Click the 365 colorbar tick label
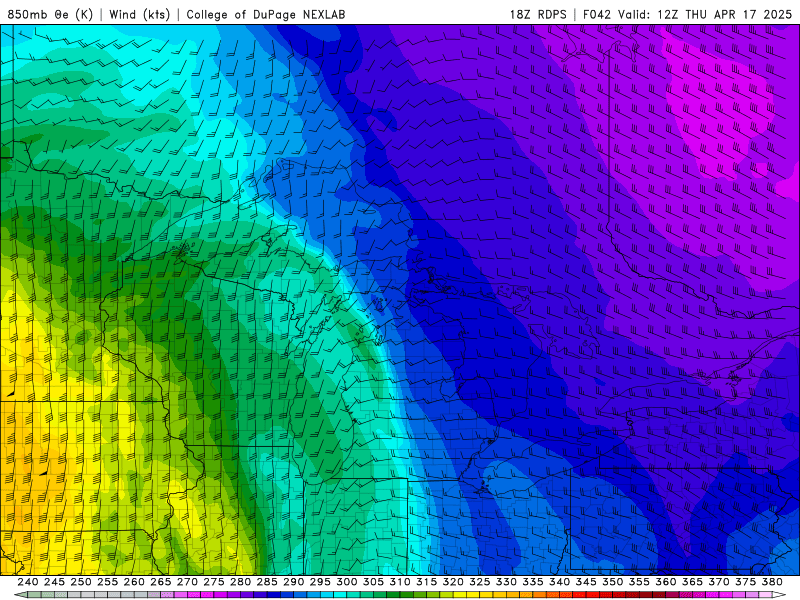The image size is (800, 600). tap(692, 582)
